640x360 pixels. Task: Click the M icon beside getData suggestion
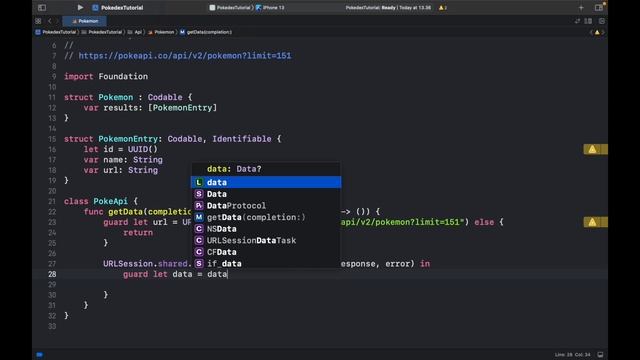[199, 217]
